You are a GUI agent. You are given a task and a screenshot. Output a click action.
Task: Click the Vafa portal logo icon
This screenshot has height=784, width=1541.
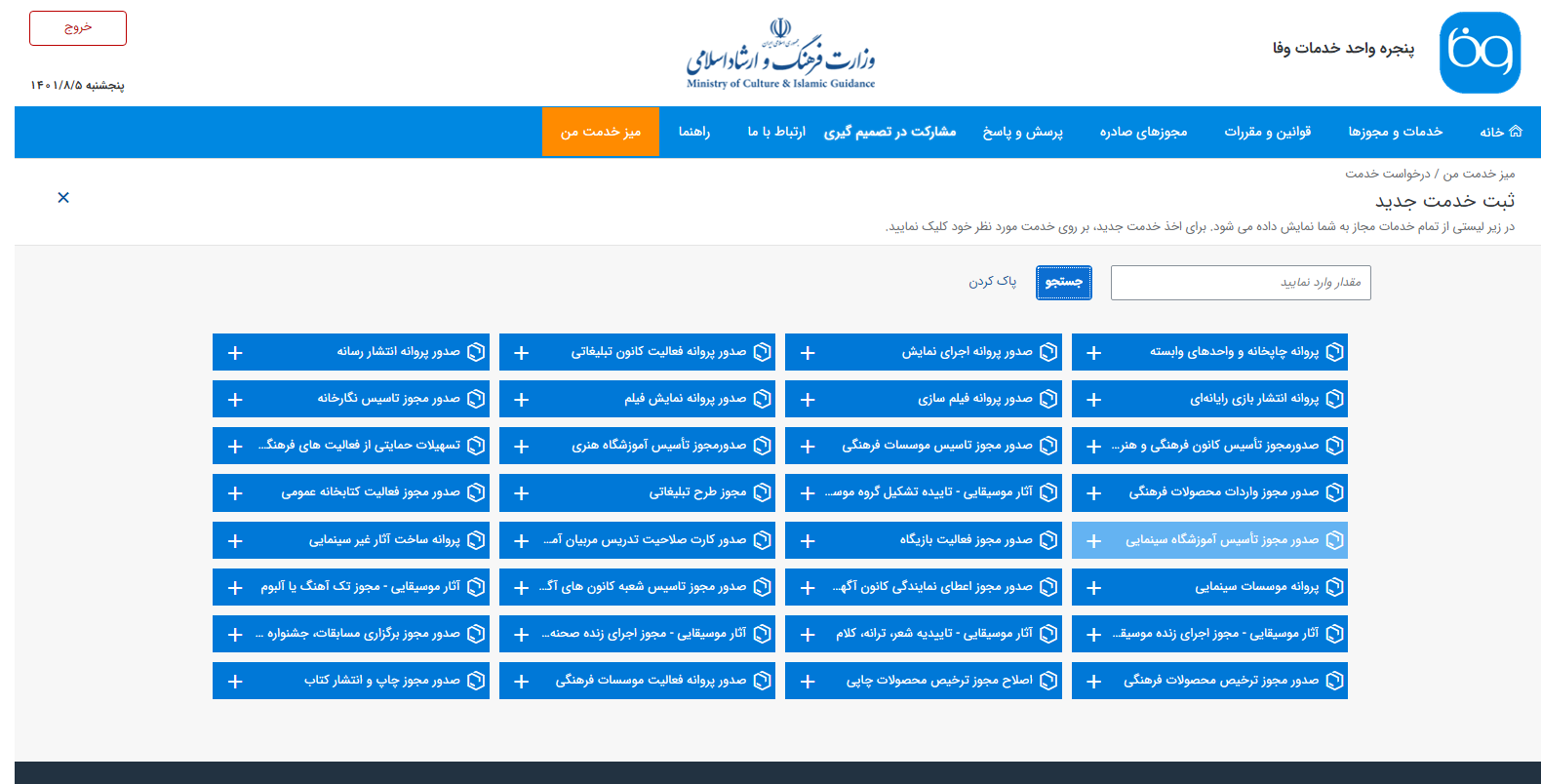1480,53
